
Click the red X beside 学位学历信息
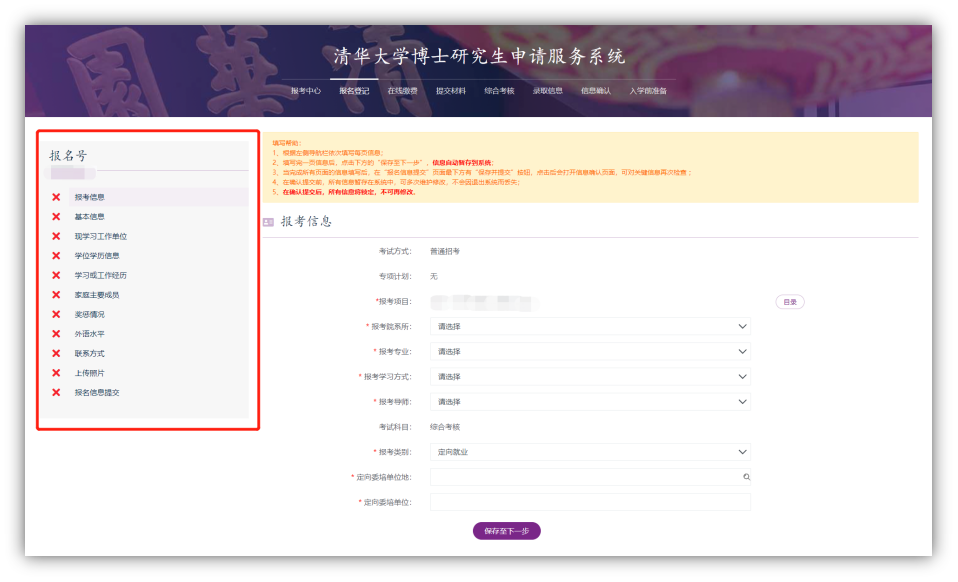pos(56,256)
